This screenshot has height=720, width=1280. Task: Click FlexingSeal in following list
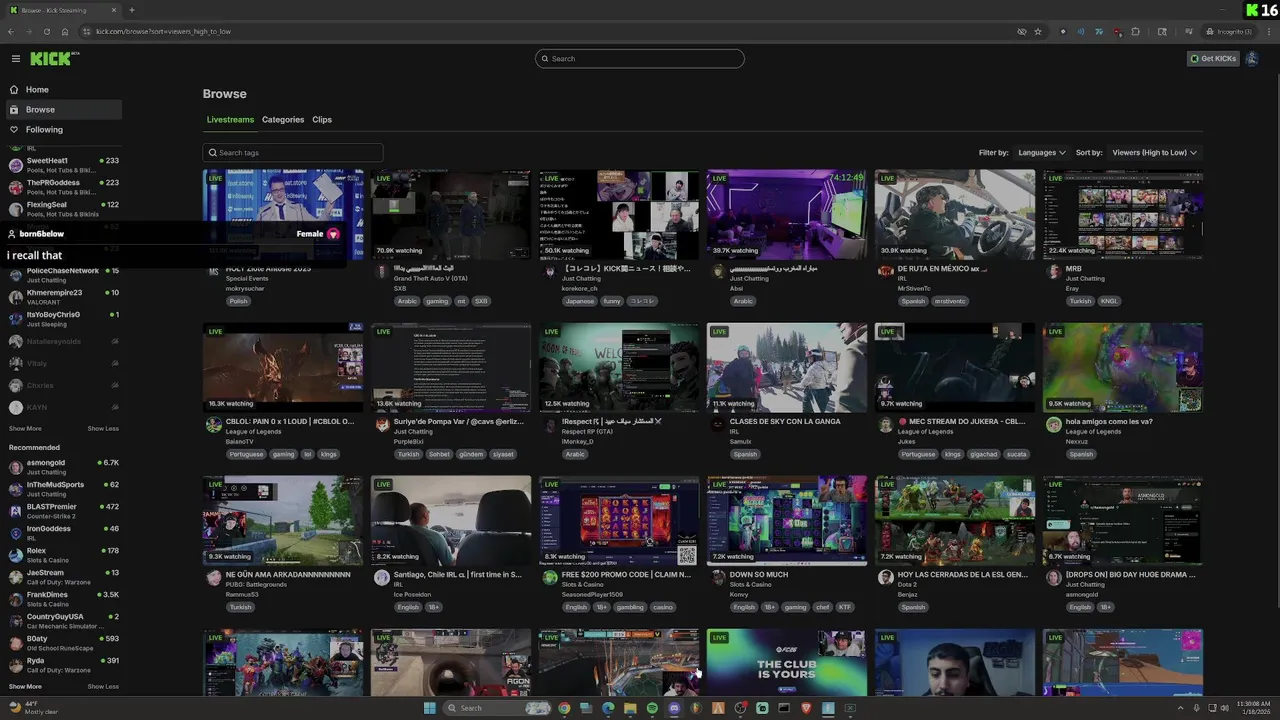point(64,209)
